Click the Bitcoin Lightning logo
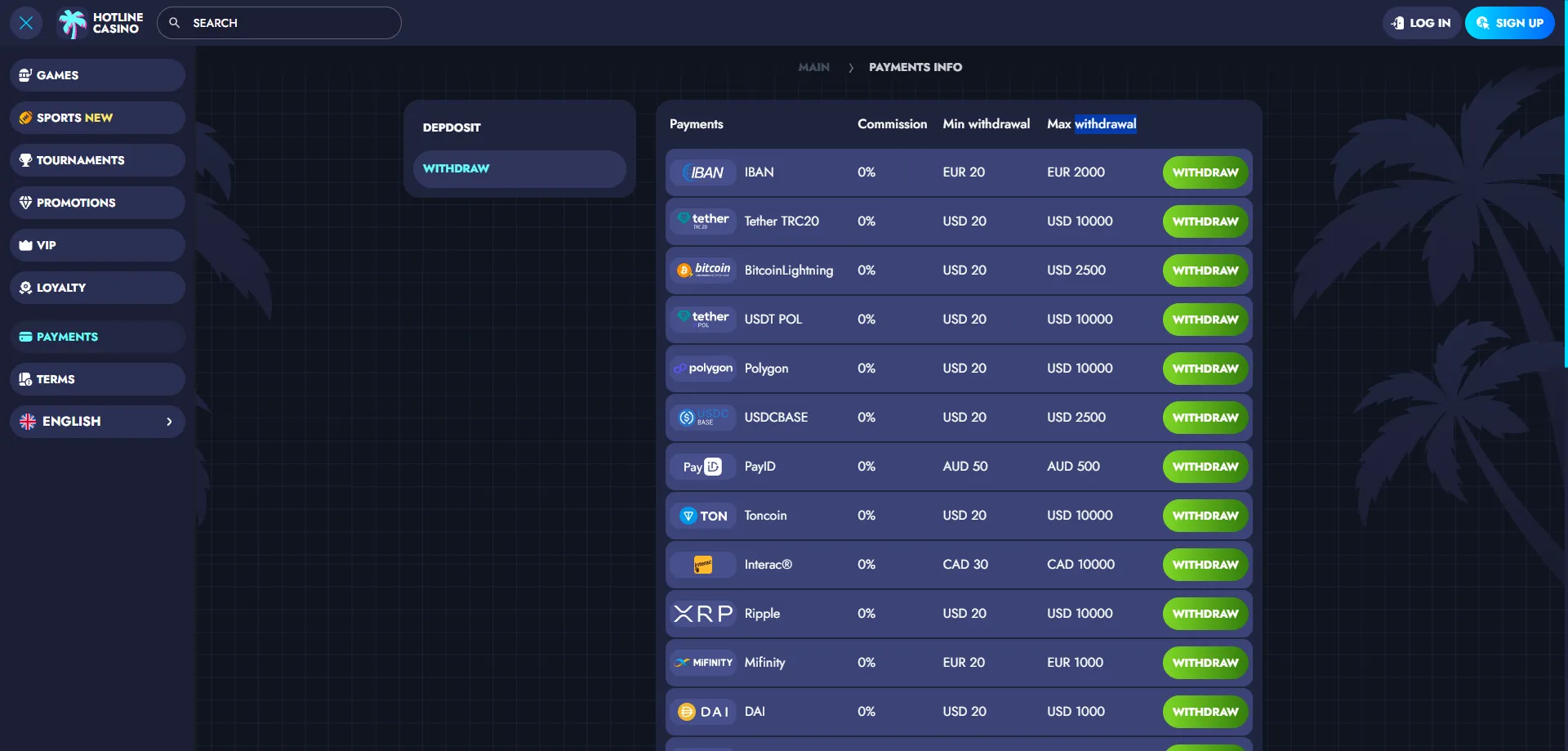The height and width of the screenshot is (751, 1568). 703,270
